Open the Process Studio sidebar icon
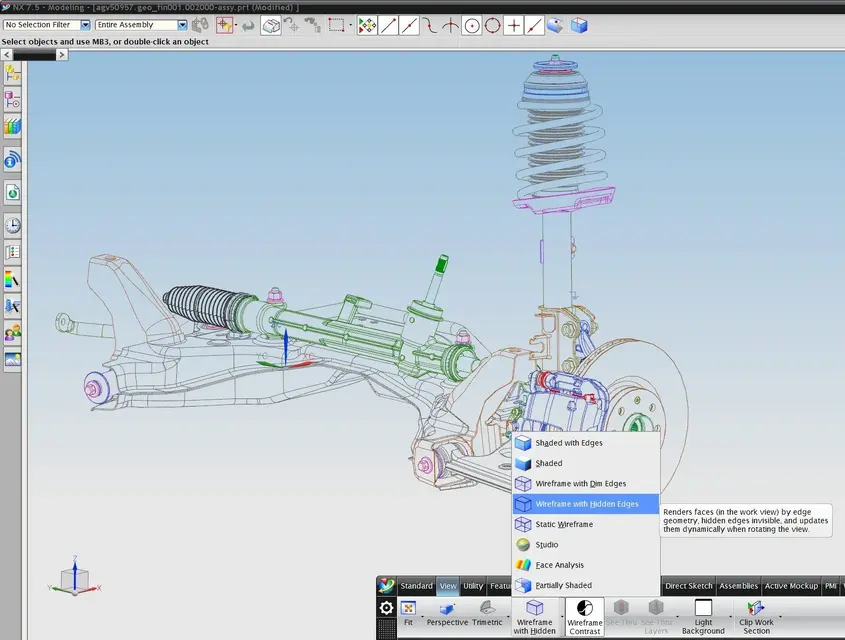Screen dimensions: 845x640 (12, 306)
